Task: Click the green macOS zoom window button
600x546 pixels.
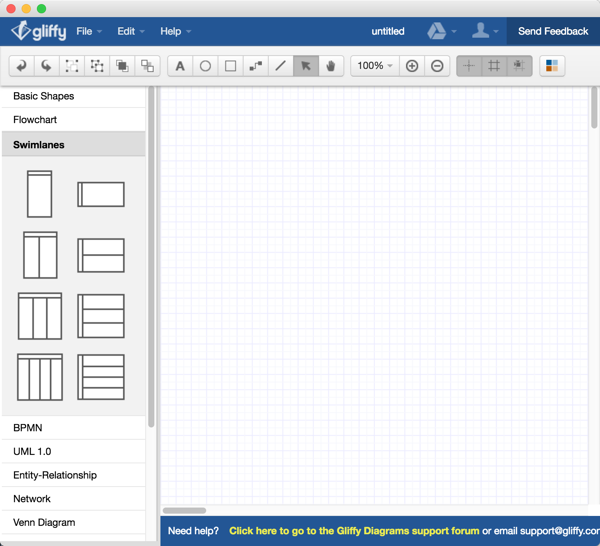Action: [41, 8]
